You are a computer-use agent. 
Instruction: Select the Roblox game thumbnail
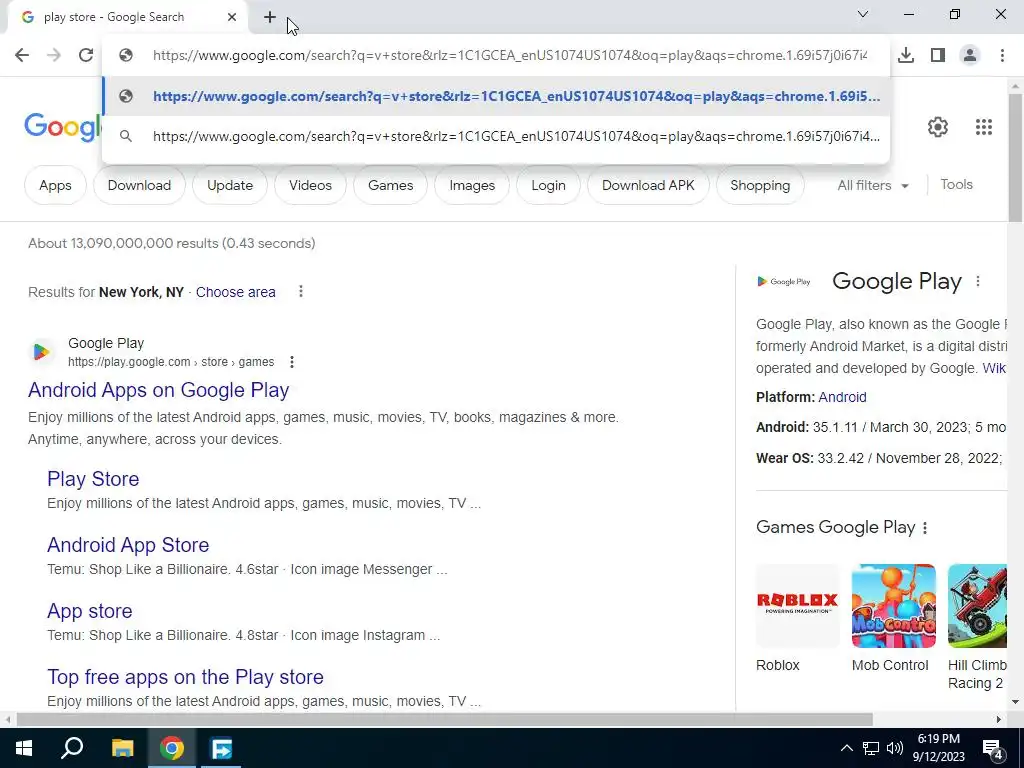[797, 606]
